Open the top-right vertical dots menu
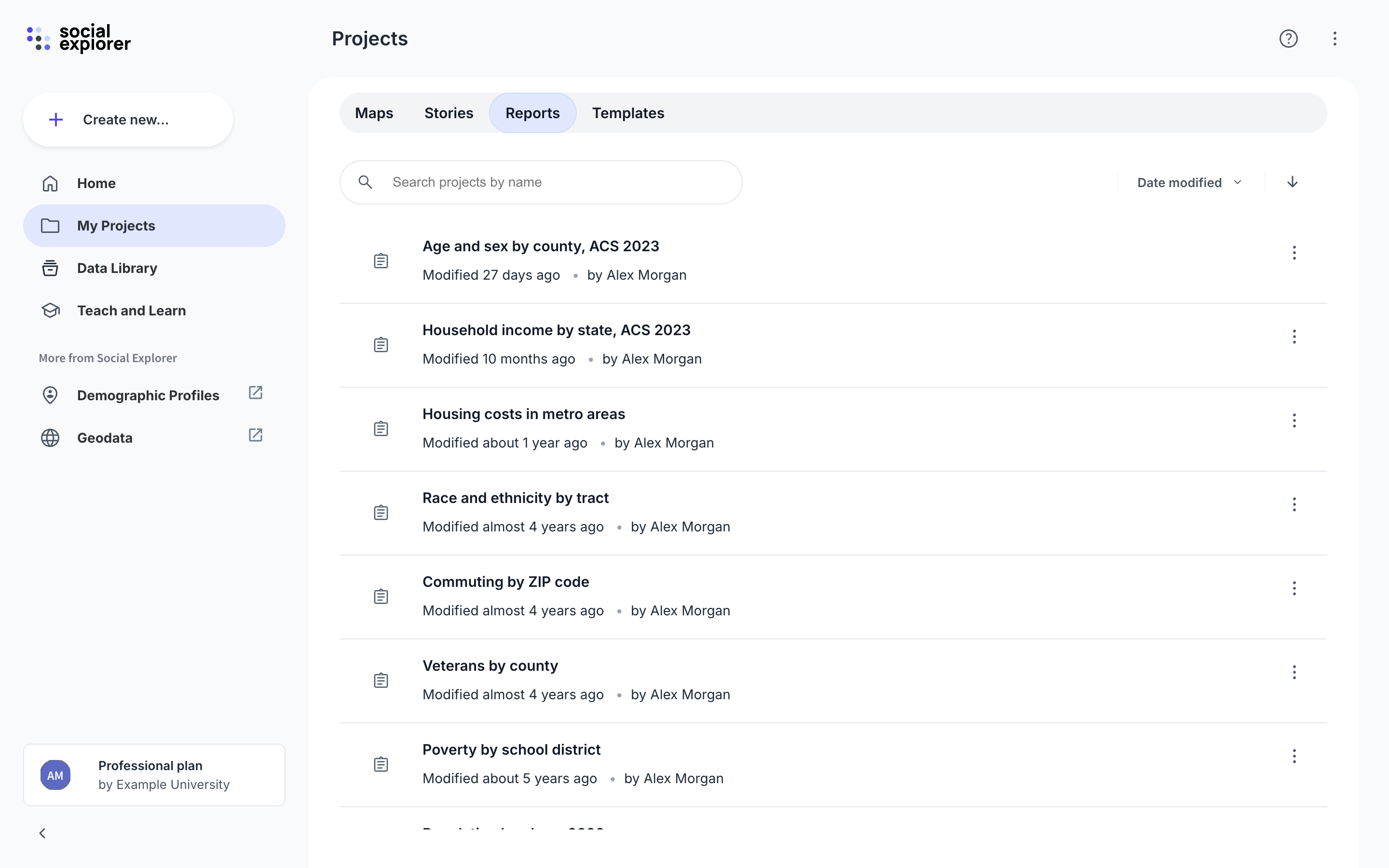Image resolution: width=1389 pixels, height=868 pixels. (x=1335, y=39)
